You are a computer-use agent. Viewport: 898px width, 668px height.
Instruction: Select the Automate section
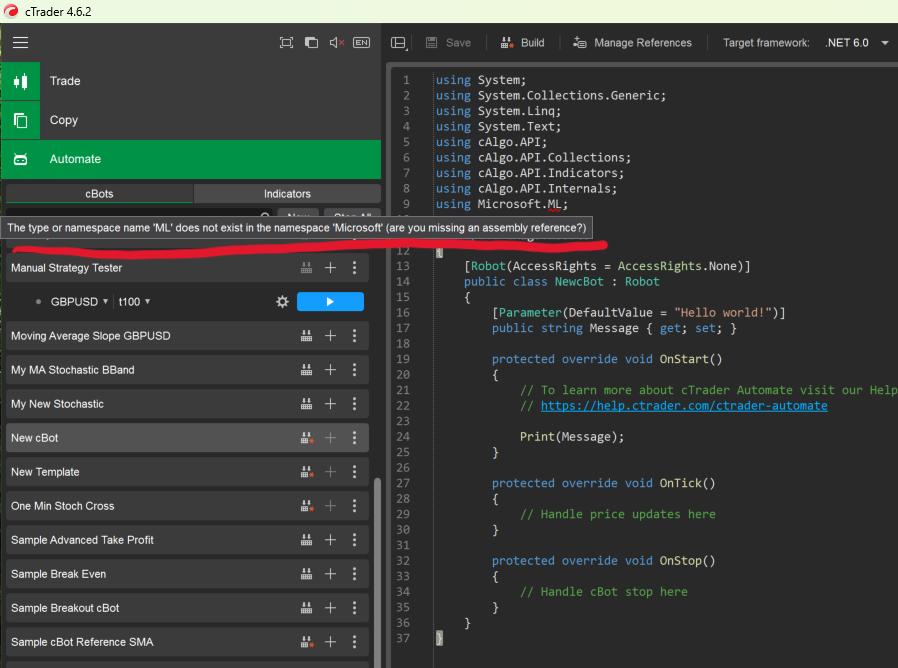click(191, 159)
